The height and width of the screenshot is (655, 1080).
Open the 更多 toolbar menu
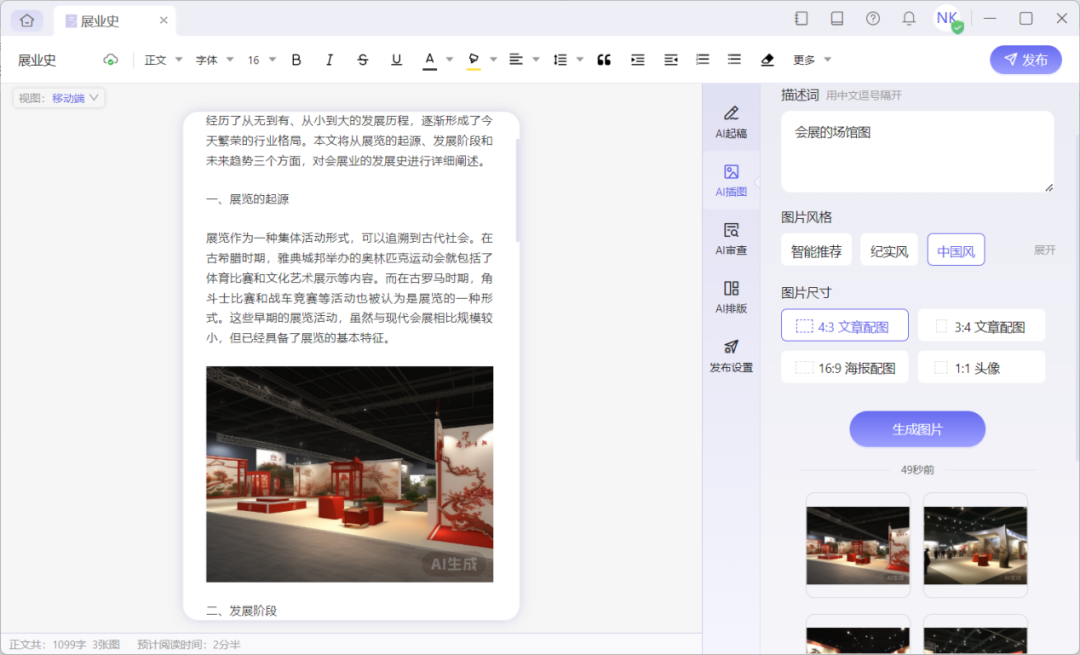[812, 60]
